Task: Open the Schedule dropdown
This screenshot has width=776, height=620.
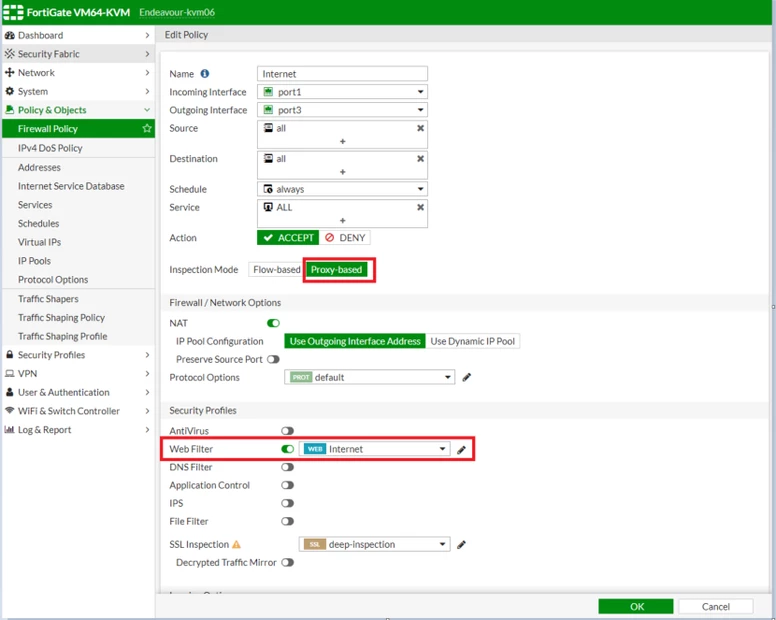Action: pos(342,189)
